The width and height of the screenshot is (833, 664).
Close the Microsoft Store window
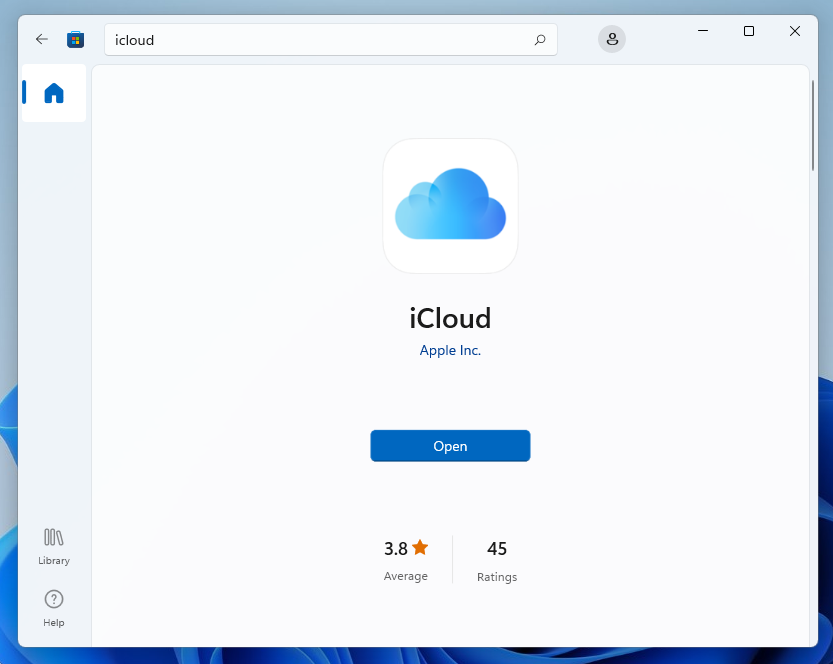(x=795, y=31)
